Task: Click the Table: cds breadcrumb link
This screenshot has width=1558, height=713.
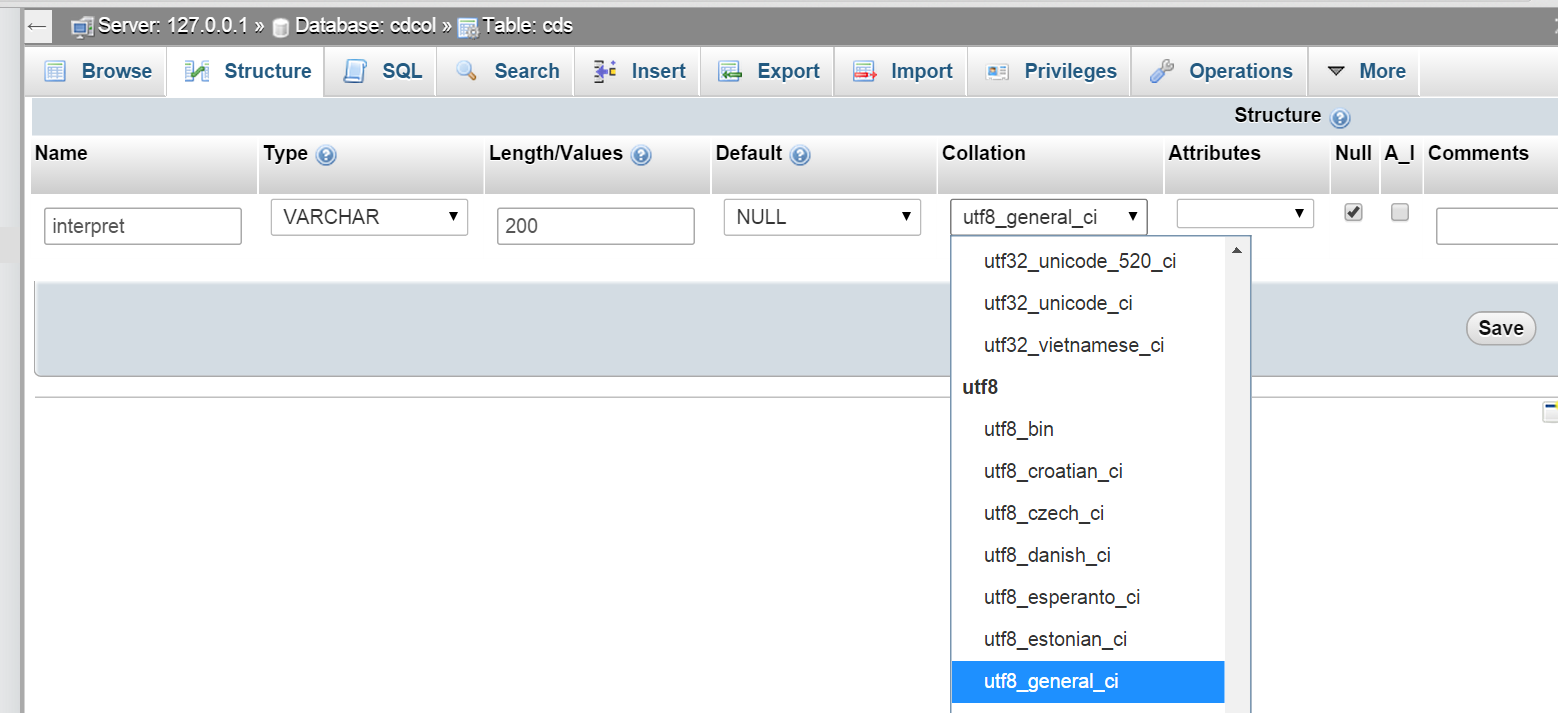Action: tap(528, 26)
